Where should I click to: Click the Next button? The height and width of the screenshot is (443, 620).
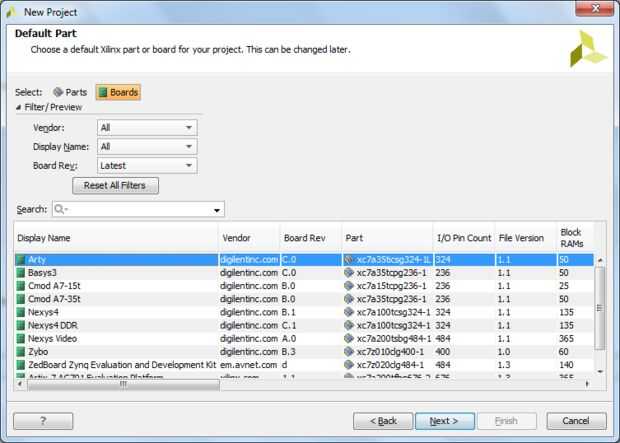(x=445, y=421)
